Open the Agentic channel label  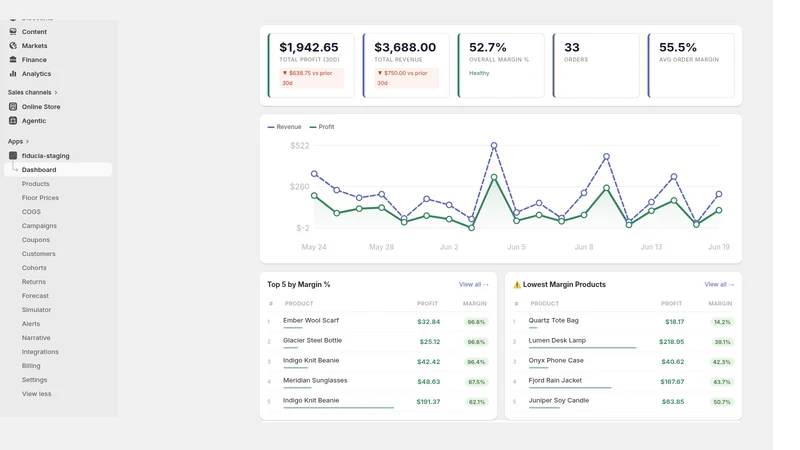click(x=34, y=121)
